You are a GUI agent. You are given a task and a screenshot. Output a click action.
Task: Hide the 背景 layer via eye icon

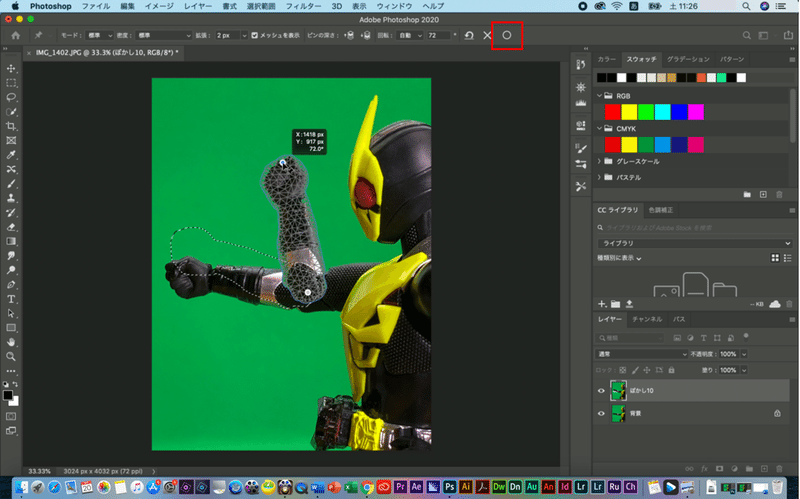coord(602,412)
